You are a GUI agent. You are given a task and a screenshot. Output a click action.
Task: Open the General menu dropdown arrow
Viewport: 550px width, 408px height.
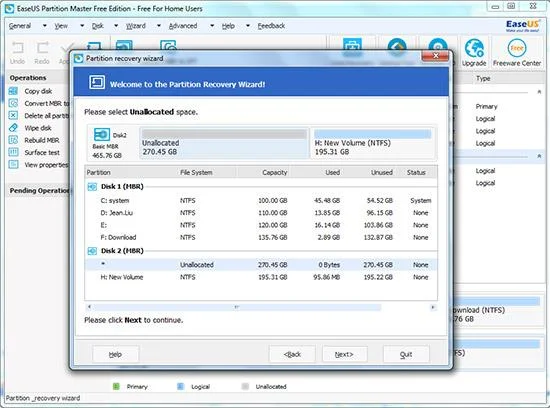click(45, 26)
